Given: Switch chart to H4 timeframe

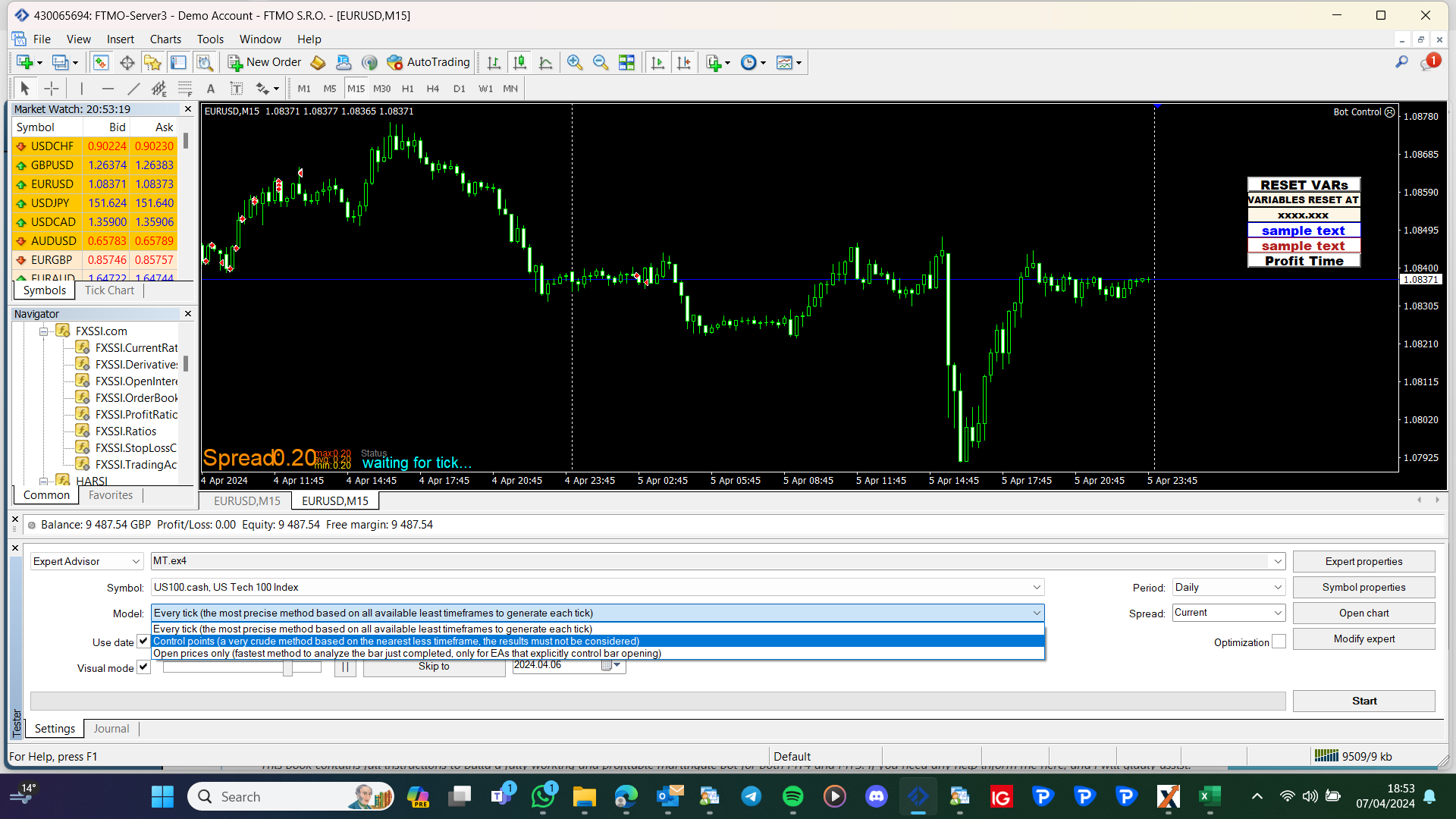Looking at the screenshot, I should 432,89.
